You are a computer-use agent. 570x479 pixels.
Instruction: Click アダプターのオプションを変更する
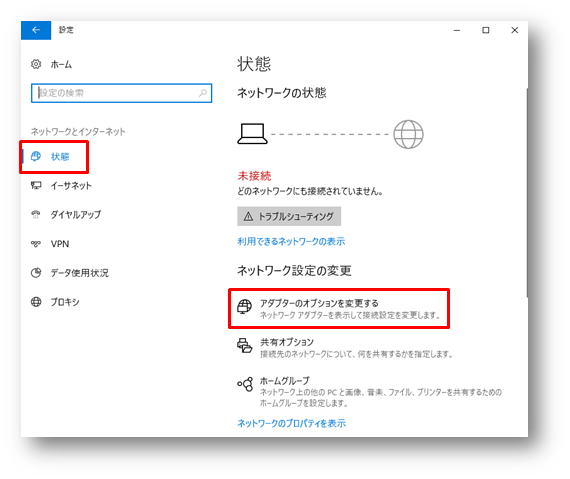pos(319,303)
